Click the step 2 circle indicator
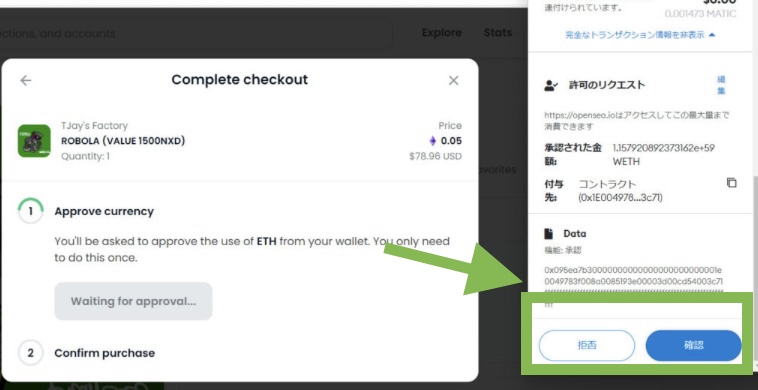 pyautogui.click(x=30, y=353)
